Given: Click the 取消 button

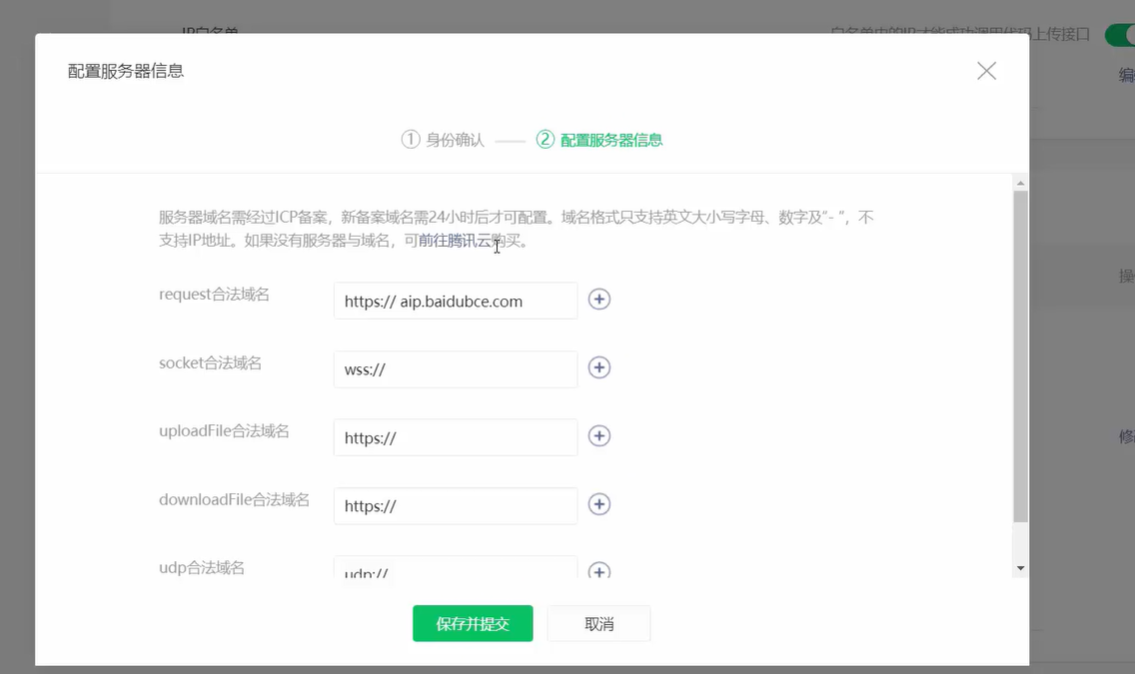Looking at the screenshot, I should click(x=599, y=623).
